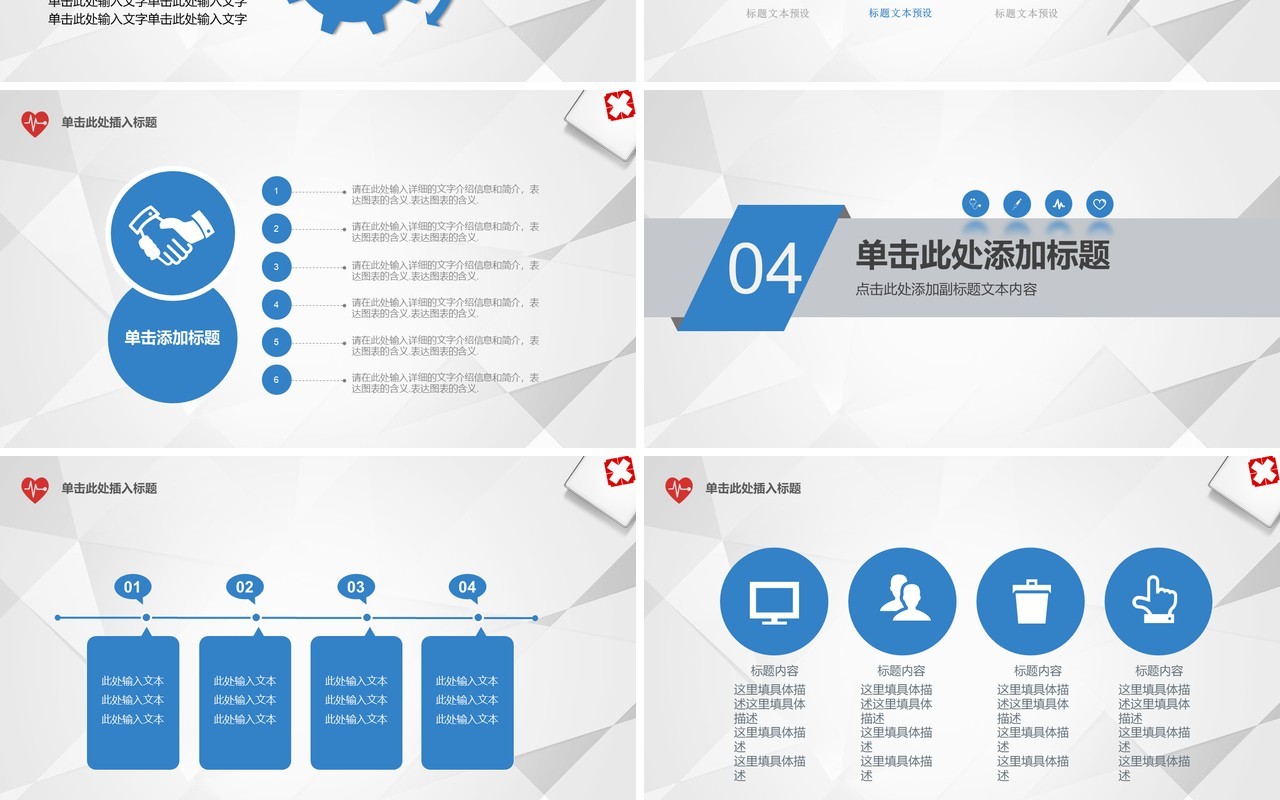1280x800 pixels.
Task: Select the 02 speech-bubble timeline marker
Action: point(245,589)
